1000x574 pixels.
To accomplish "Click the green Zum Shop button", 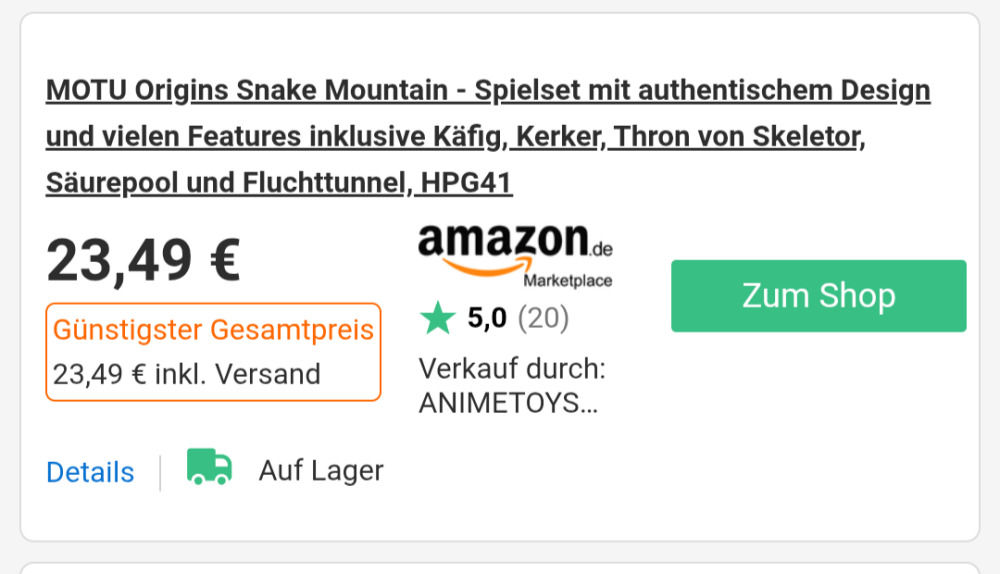I will [818, 296].
